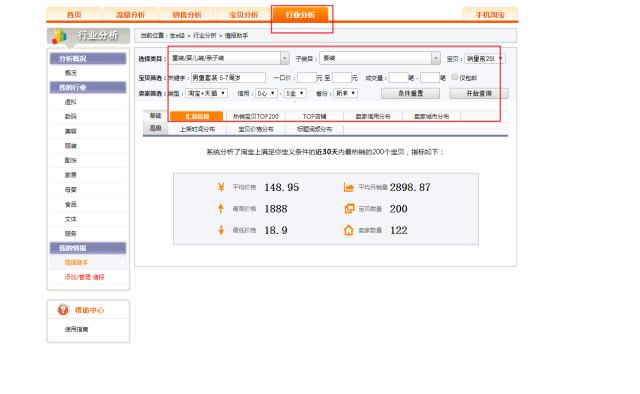The image size is (640, 394).
Task: Click the yen average price icon
Action: [x=221, y=187]
